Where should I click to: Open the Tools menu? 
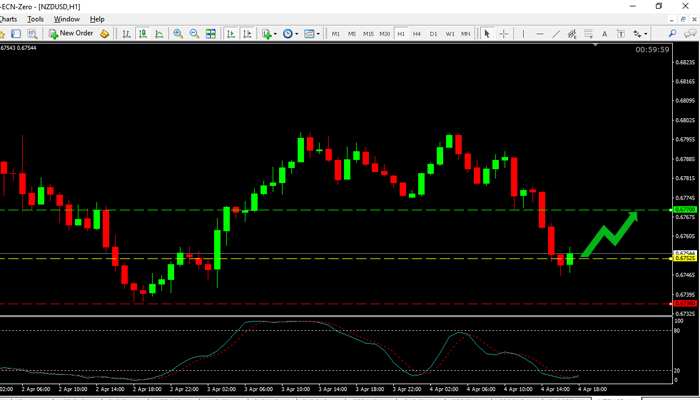(x=36, y=19)
